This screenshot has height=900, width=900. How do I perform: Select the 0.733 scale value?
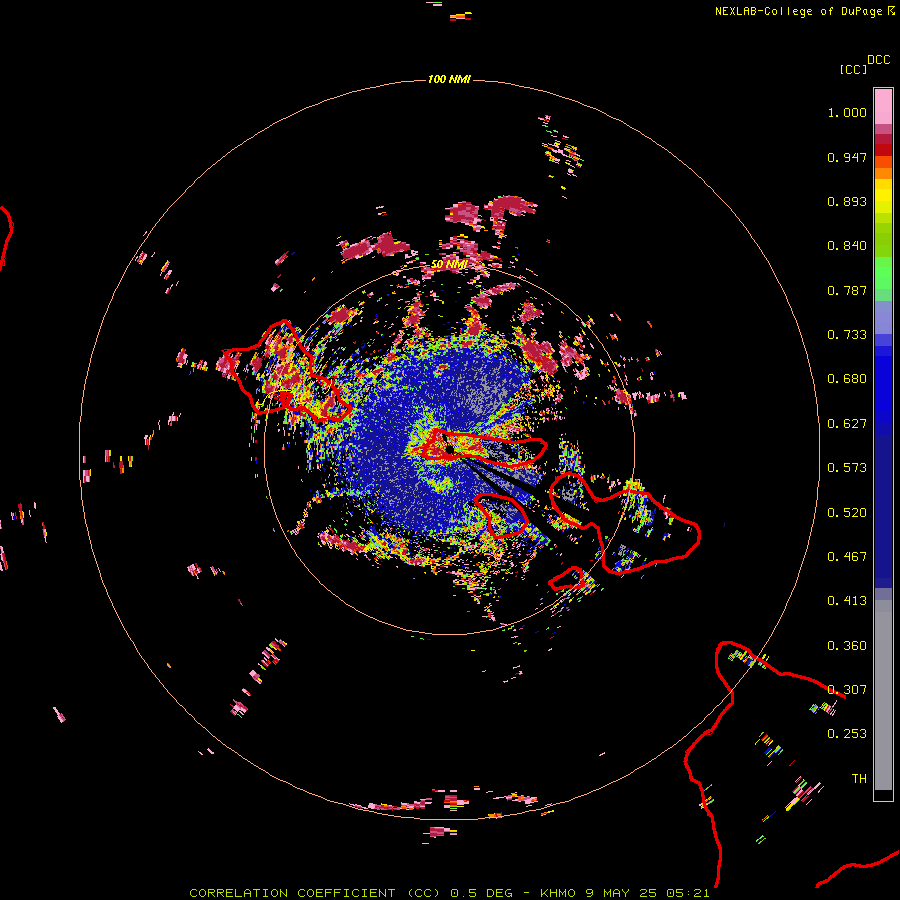click(x=847, y=335)
